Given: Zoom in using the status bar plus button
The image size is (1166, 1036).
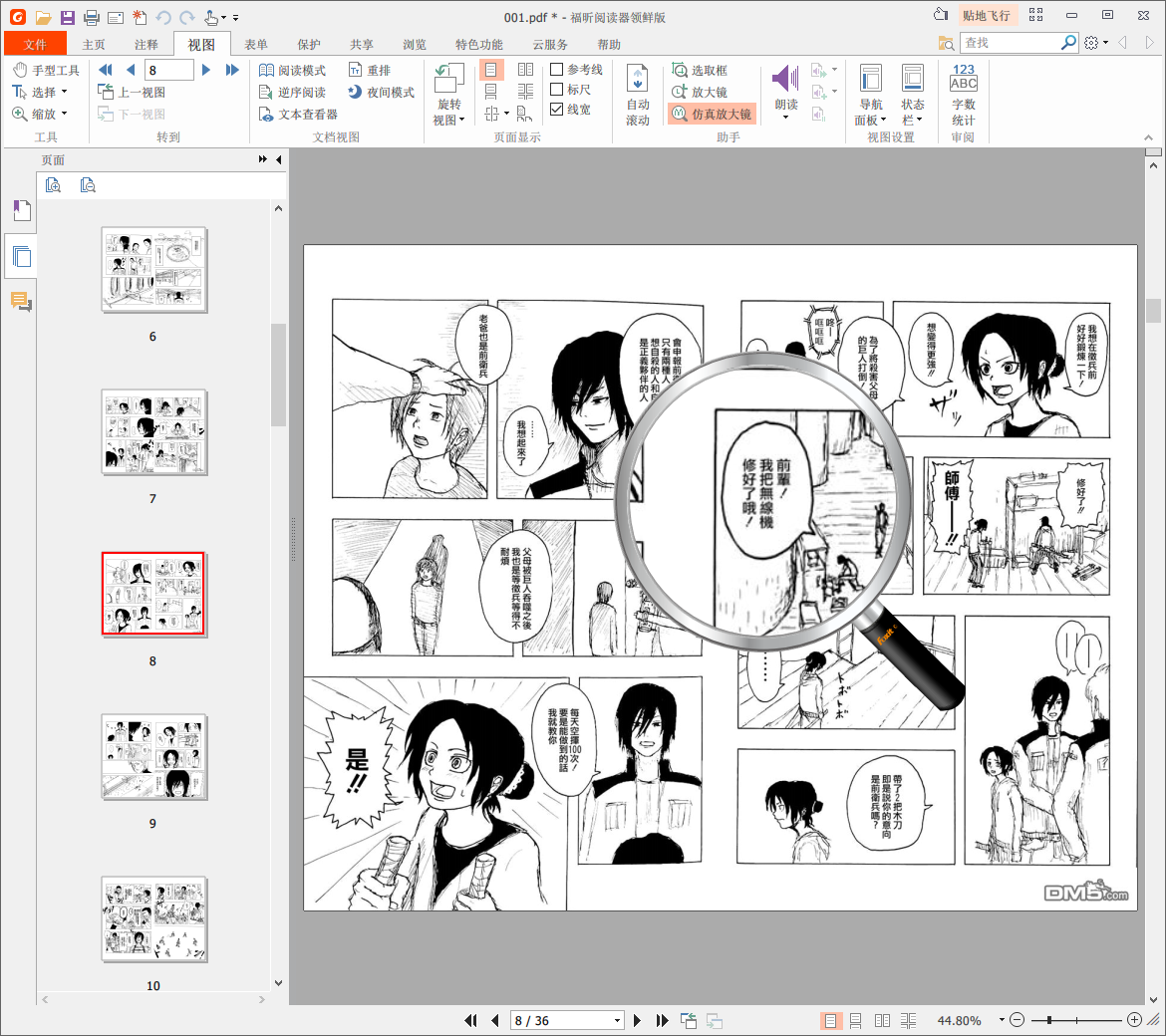Looking at the screenshot, I should click(1134, 1020).
